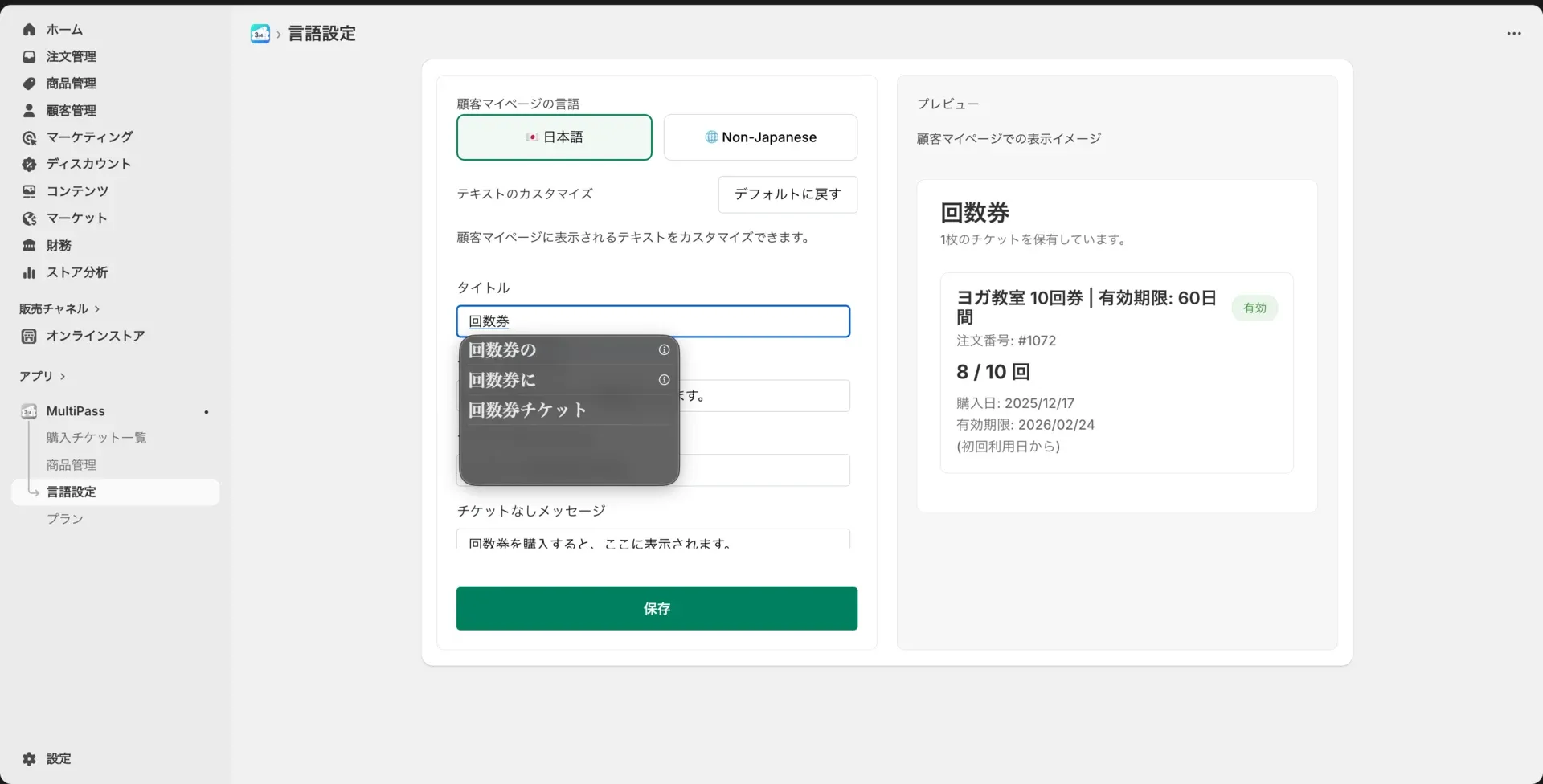Choose 回数券の autocomplete suggestion
The image size is (1543, 784).
click(568, 350)
